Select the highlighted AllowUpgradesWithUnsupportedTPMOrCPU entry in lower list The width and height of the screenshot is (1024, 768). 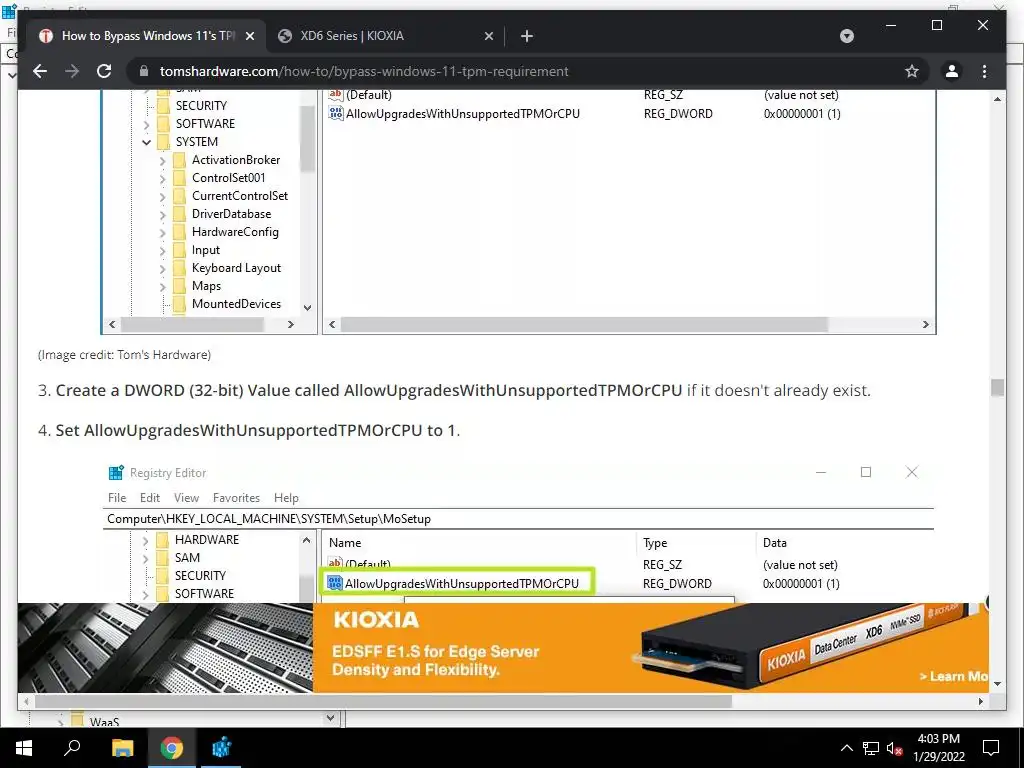point(457,583)
